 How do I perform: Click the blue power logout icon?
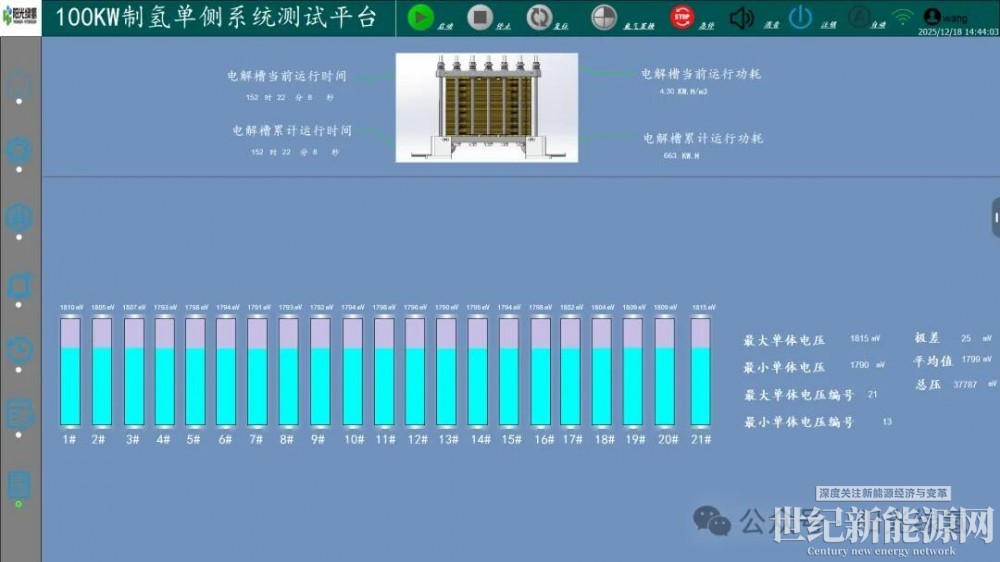(x=800, y=17)
